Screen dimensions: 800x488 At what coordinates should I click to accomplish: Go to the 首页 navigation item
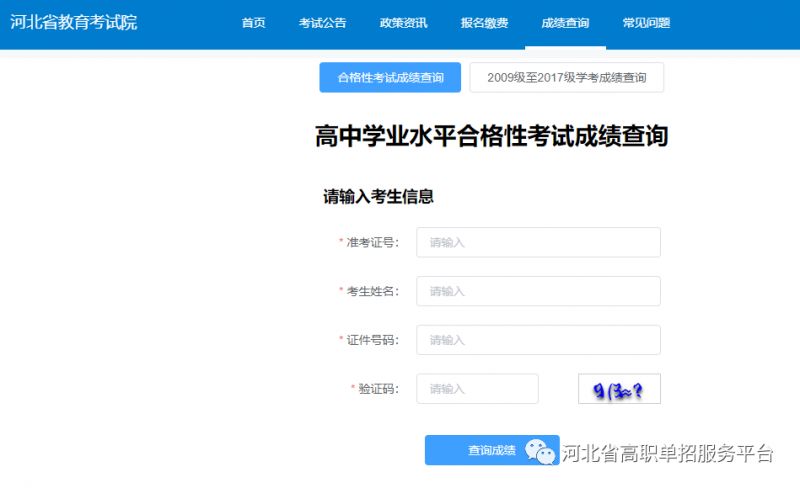[253, 23]
